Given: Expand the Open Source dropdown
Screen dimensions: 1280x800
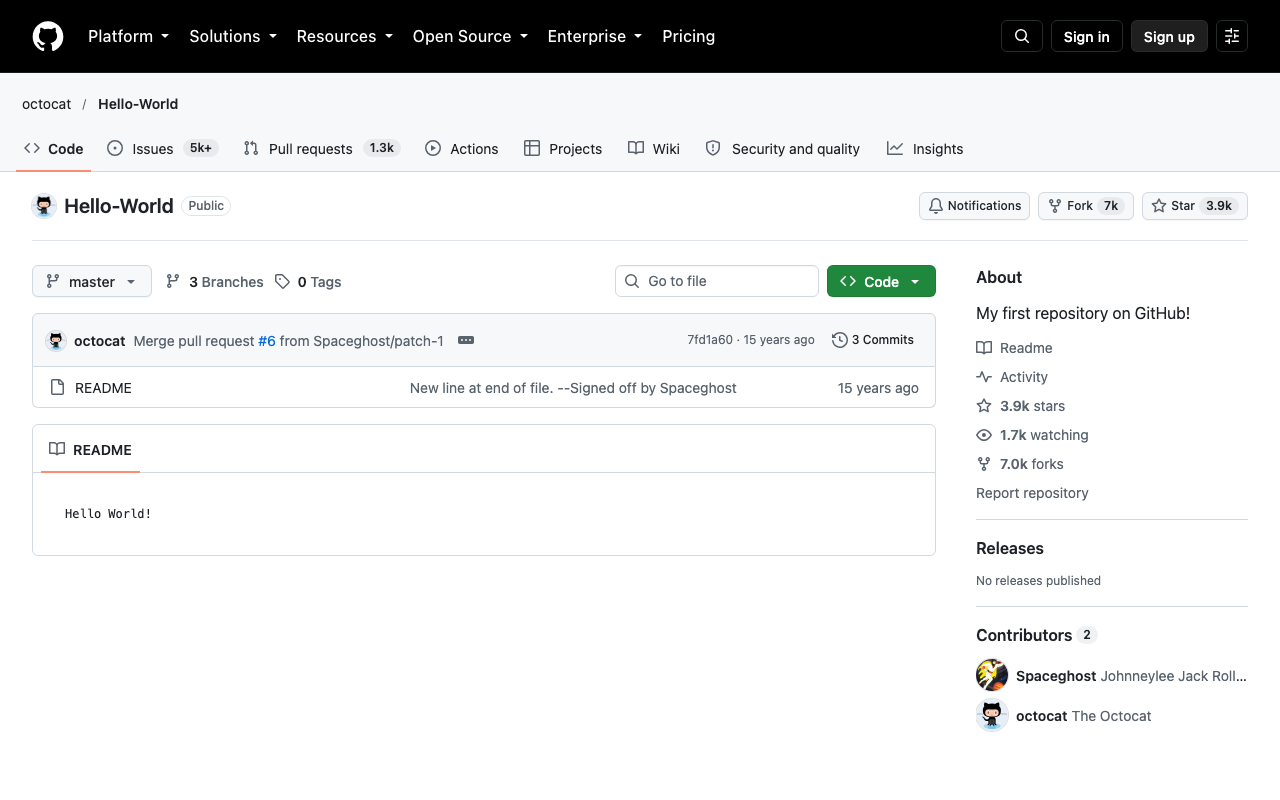Looking at the screenshot, I should [x=470, y=36].
